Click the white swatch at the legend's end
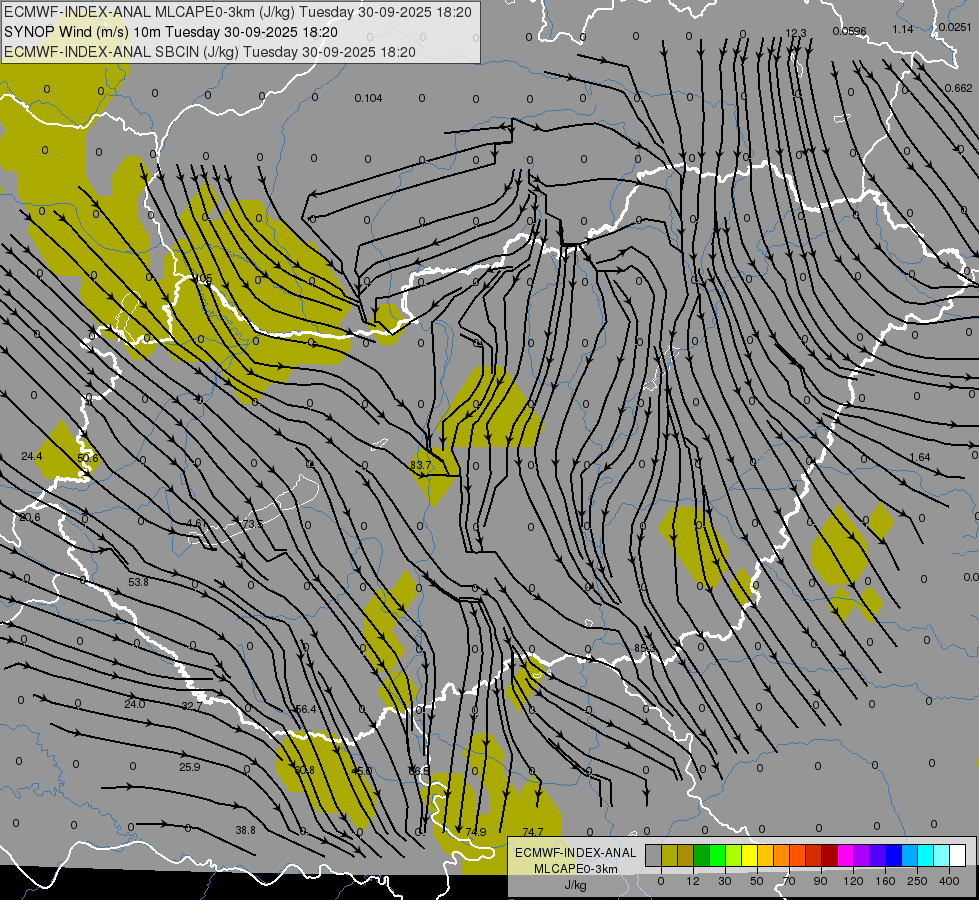Viewport: 979px width, 900px height. coord(958,856)
